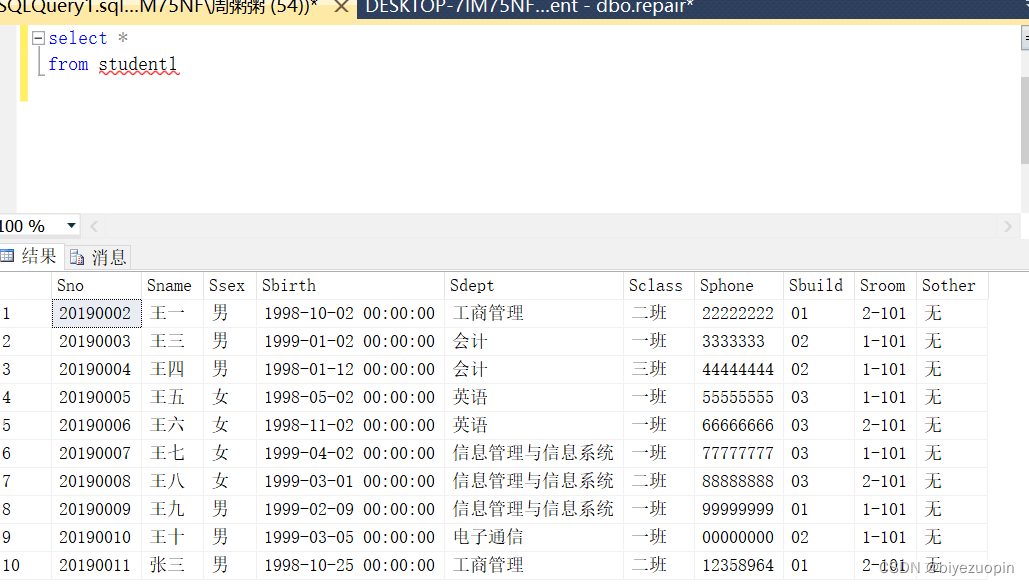1029x585 pixels.
Task: Click the results grid icon beside 结果
Action: [7, 256]
